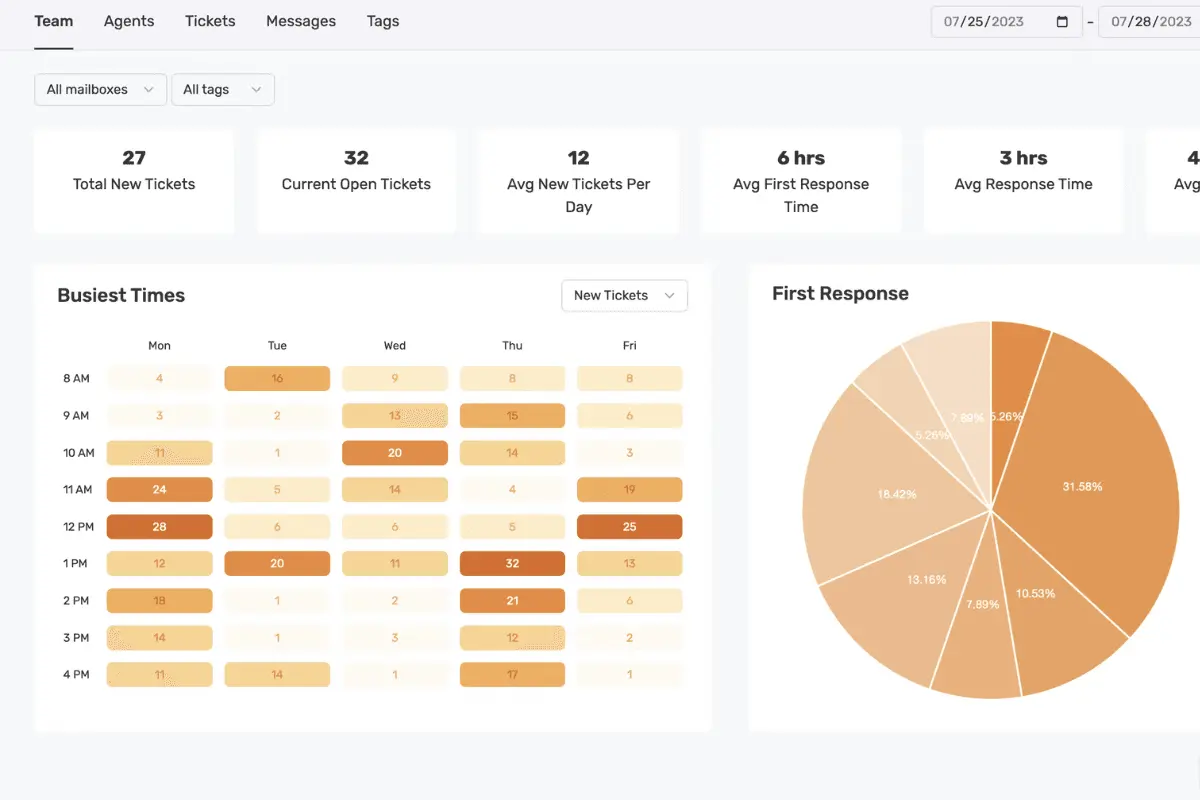Select the Total New Tickets card

coord(134,181)
